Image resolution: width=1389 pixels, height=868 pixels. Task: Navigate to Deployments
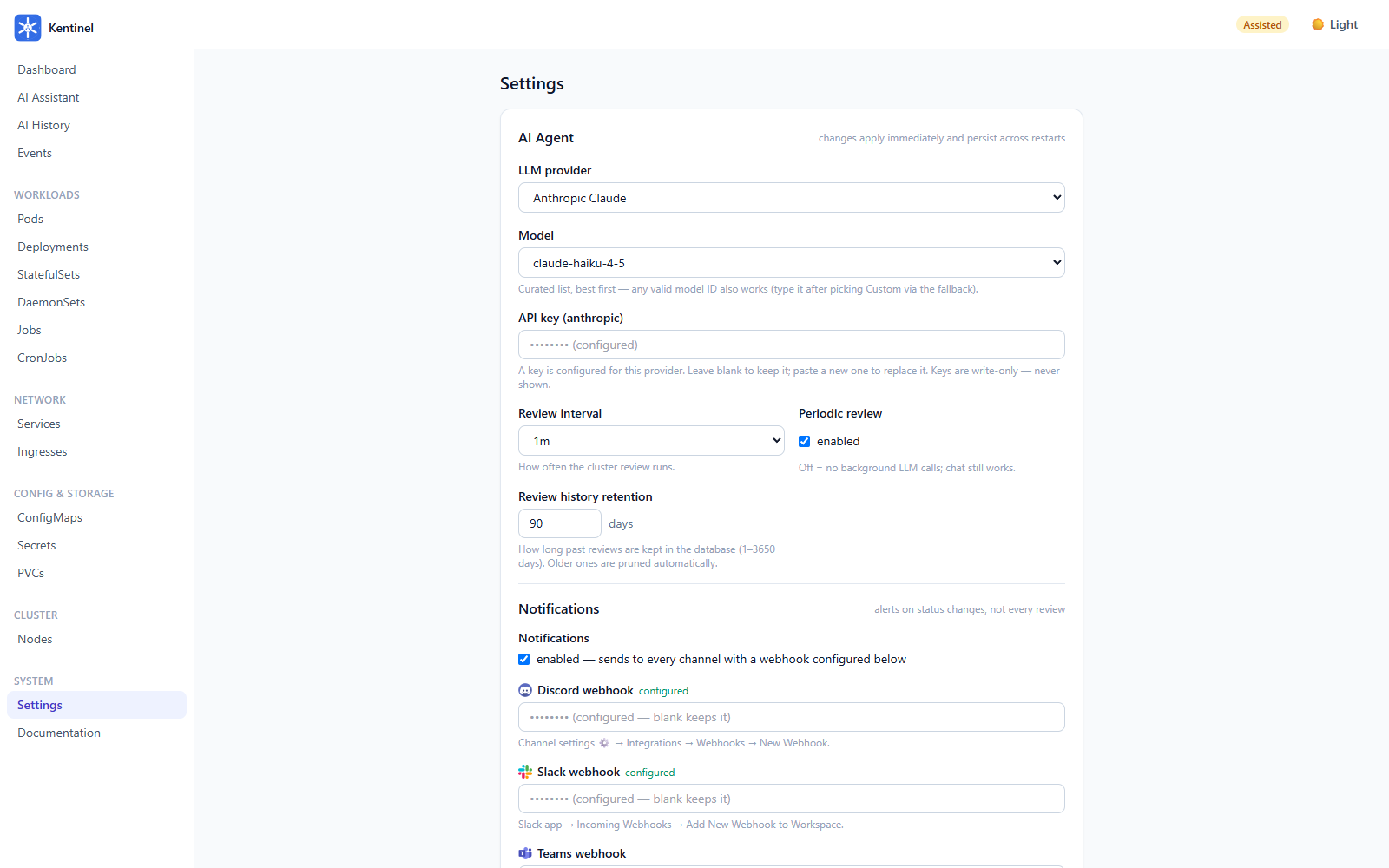click(x=96, y=247)
